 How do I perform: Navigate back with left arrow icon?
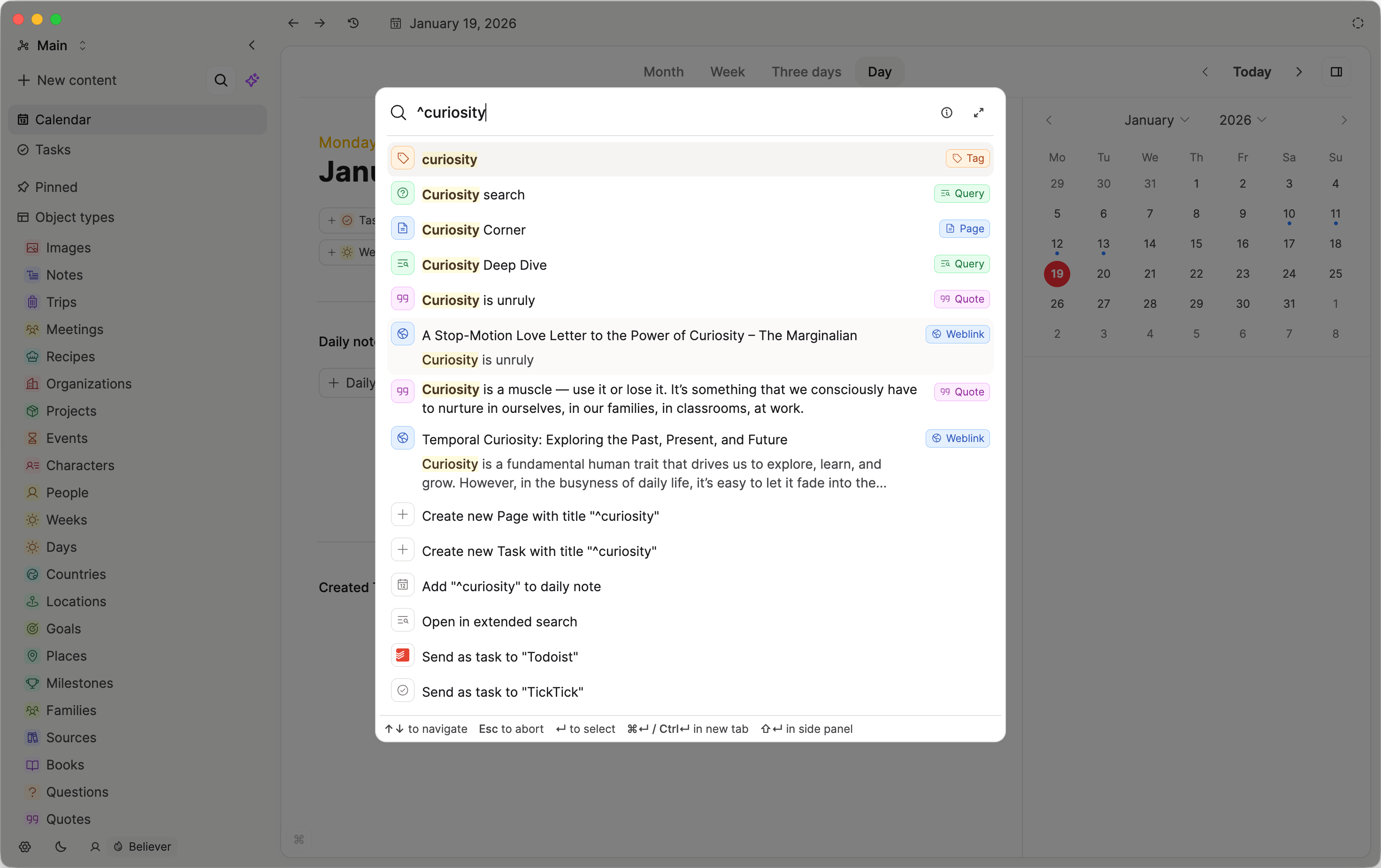293,23
